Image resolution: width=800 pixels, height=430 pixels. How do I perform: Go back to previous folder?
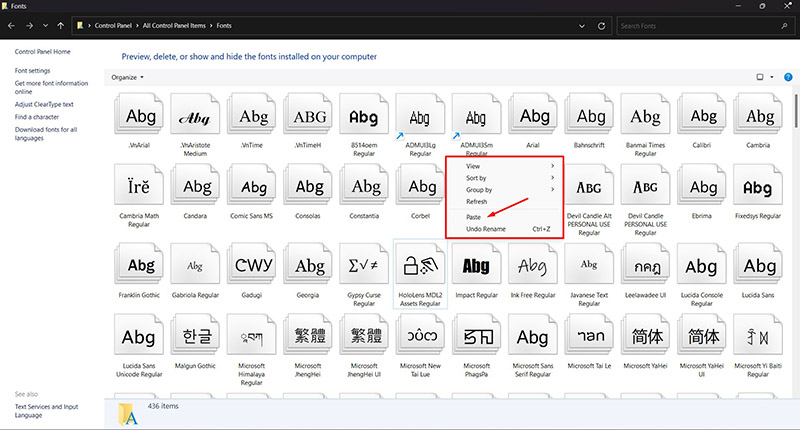11,26
